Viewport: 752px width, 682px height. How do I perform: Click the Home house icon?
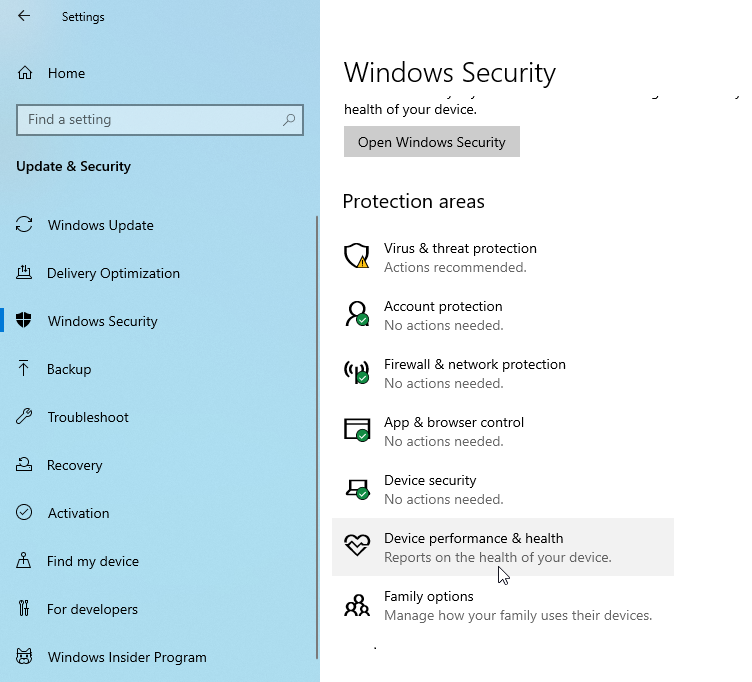point(24,73)
